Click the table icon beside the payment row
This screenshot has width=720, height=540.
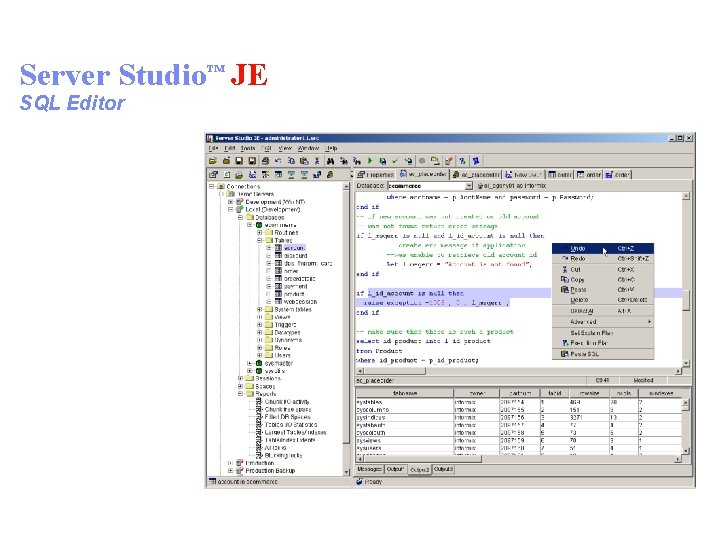point(278,286)
